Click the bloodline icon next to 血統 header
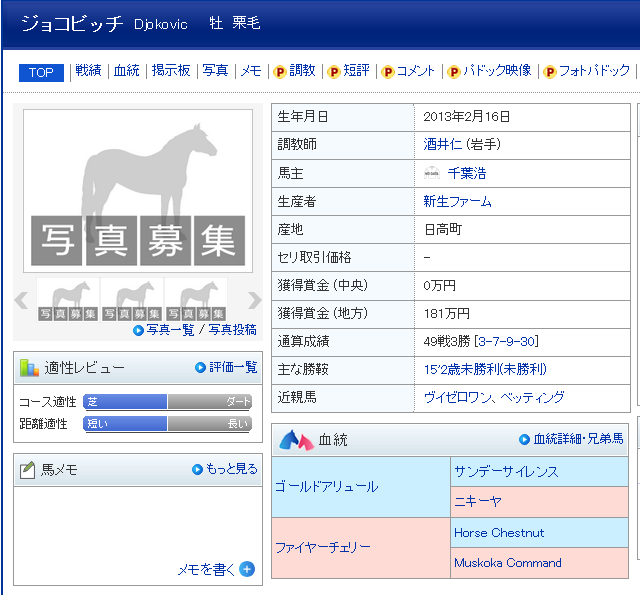 [x=297, y=440]
